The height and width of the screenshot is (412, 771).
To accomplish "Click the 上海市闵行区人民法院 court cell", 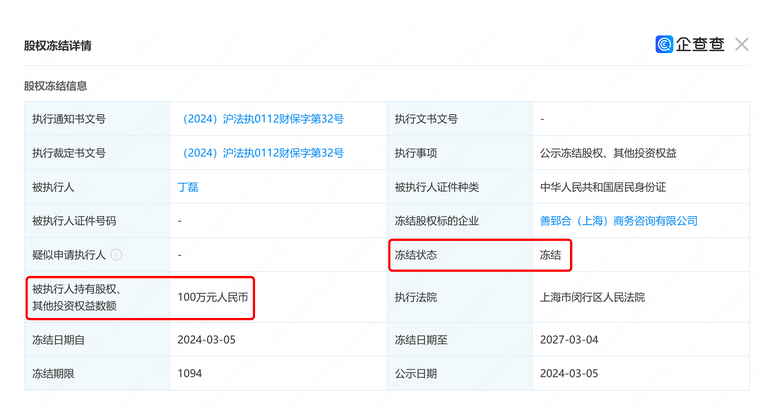I will [x=592, y=297].
